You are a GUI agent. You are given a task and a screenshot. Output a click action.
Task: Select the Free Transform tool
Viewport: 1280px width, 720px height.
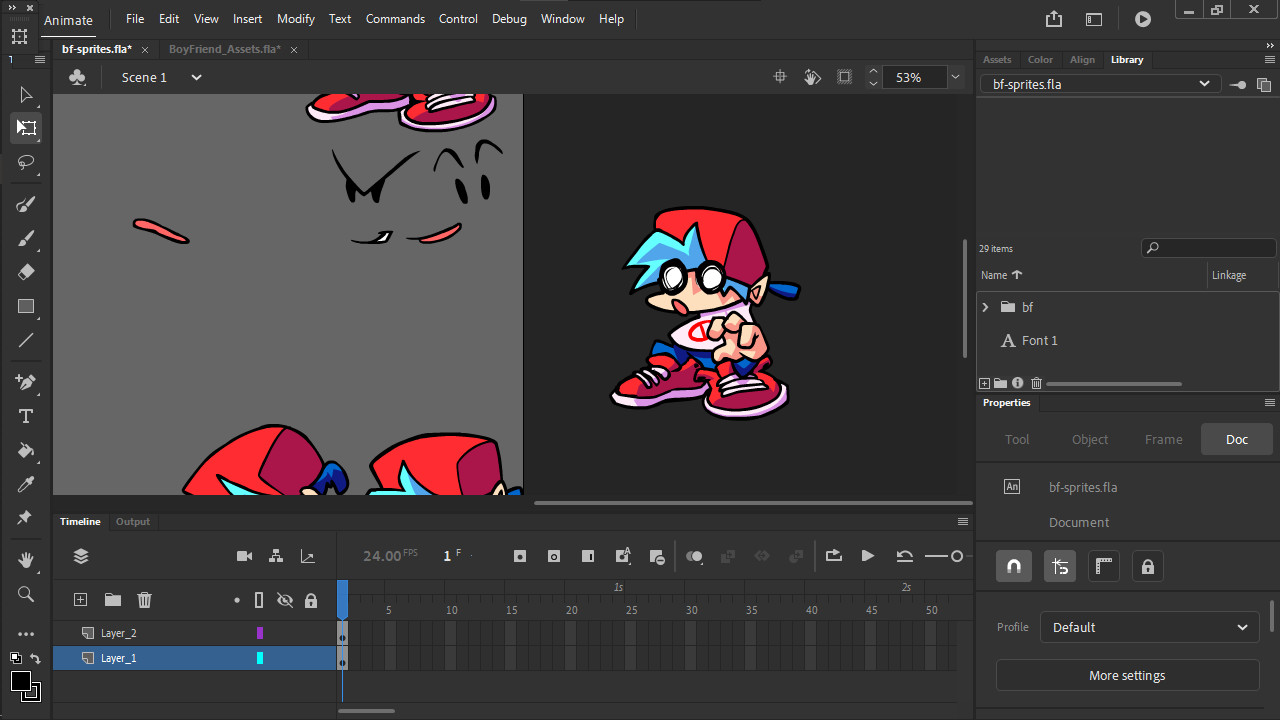click(26, 128)
